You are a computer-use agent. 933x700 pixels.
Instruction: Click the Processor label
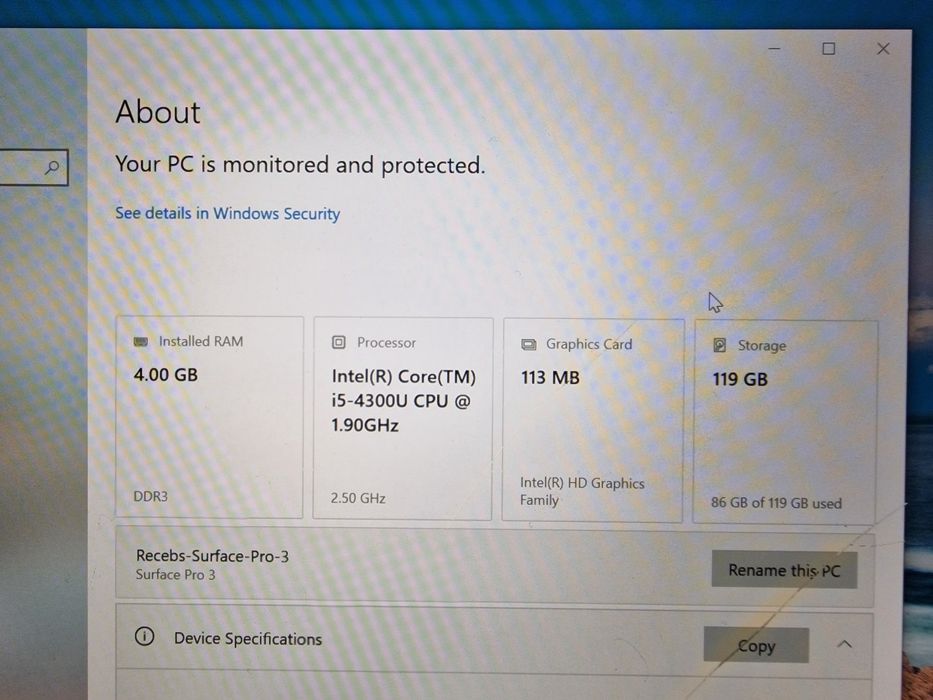click(386, 343)
